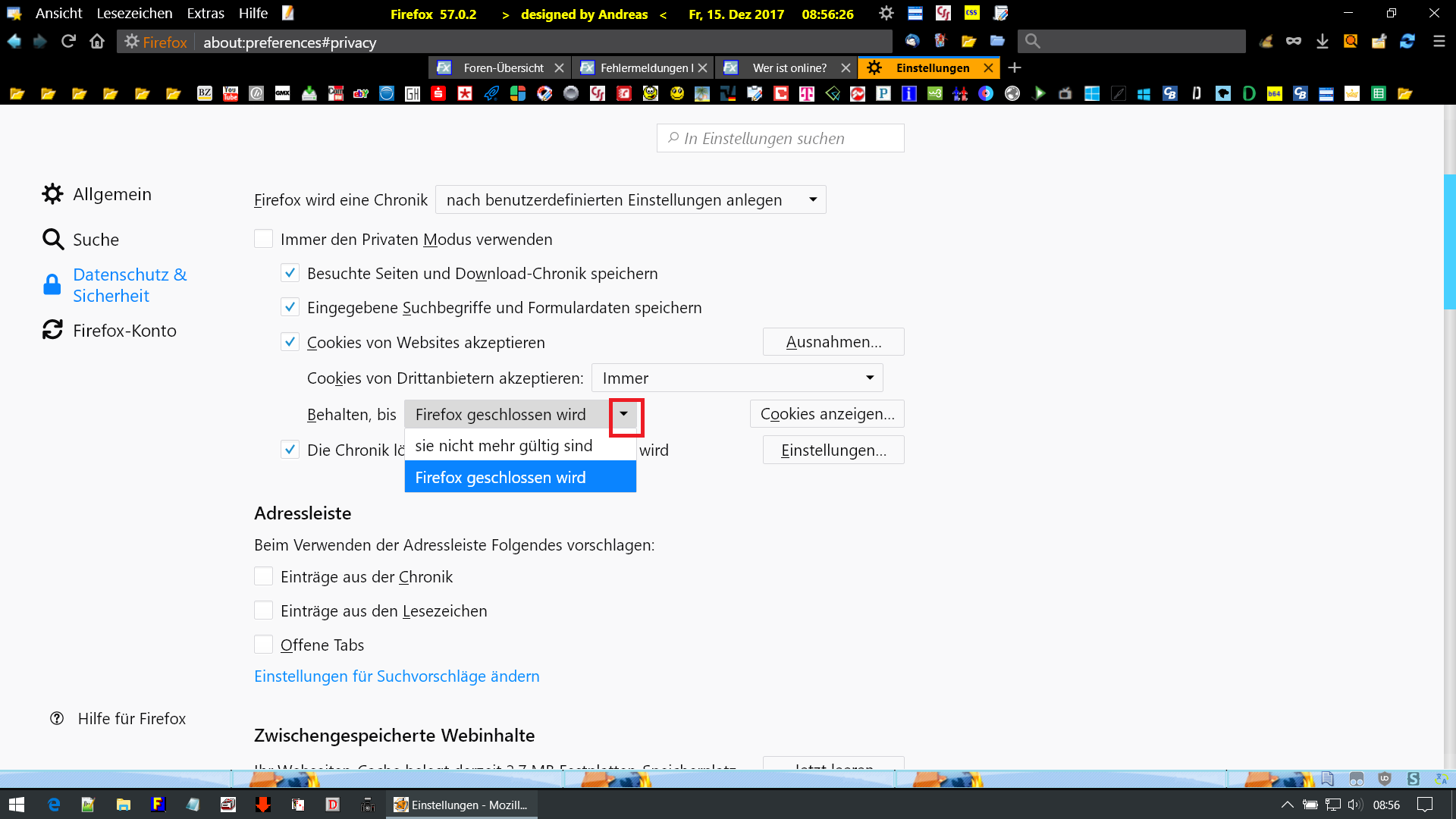Open the Chronik settings dropdown

click(x=630, y=199)
